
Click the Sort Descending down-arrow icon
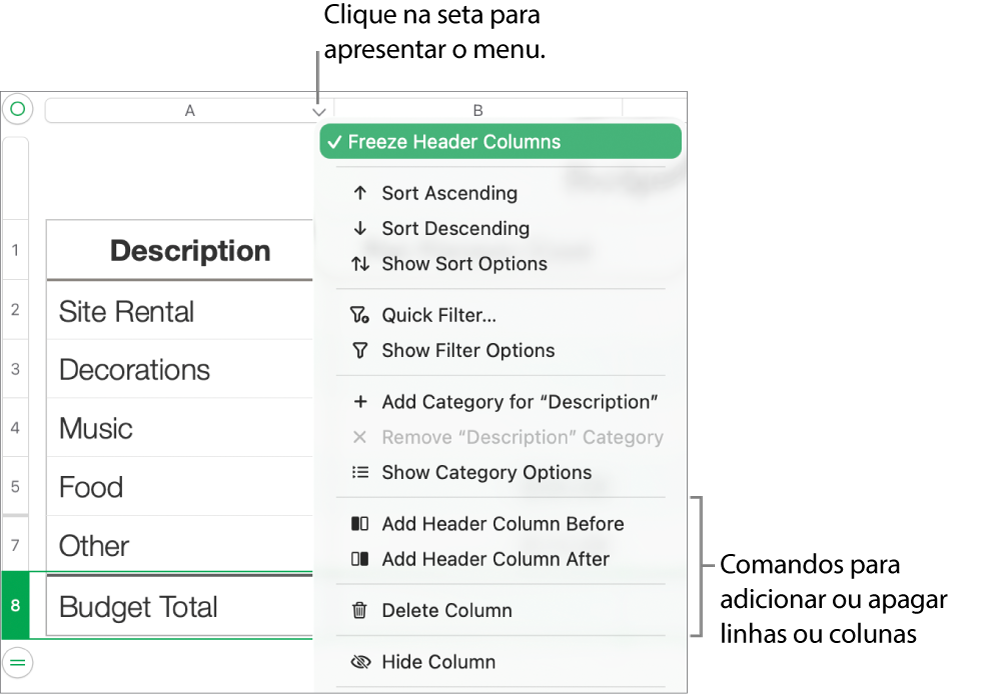click(361, 228)
